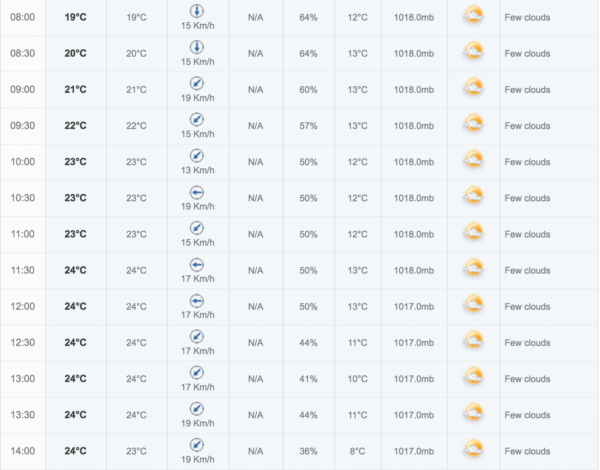Viewport: 600px width, 470px height.
Task: Select the few clouds icon at 09:30
Action: tap(473, 124)
